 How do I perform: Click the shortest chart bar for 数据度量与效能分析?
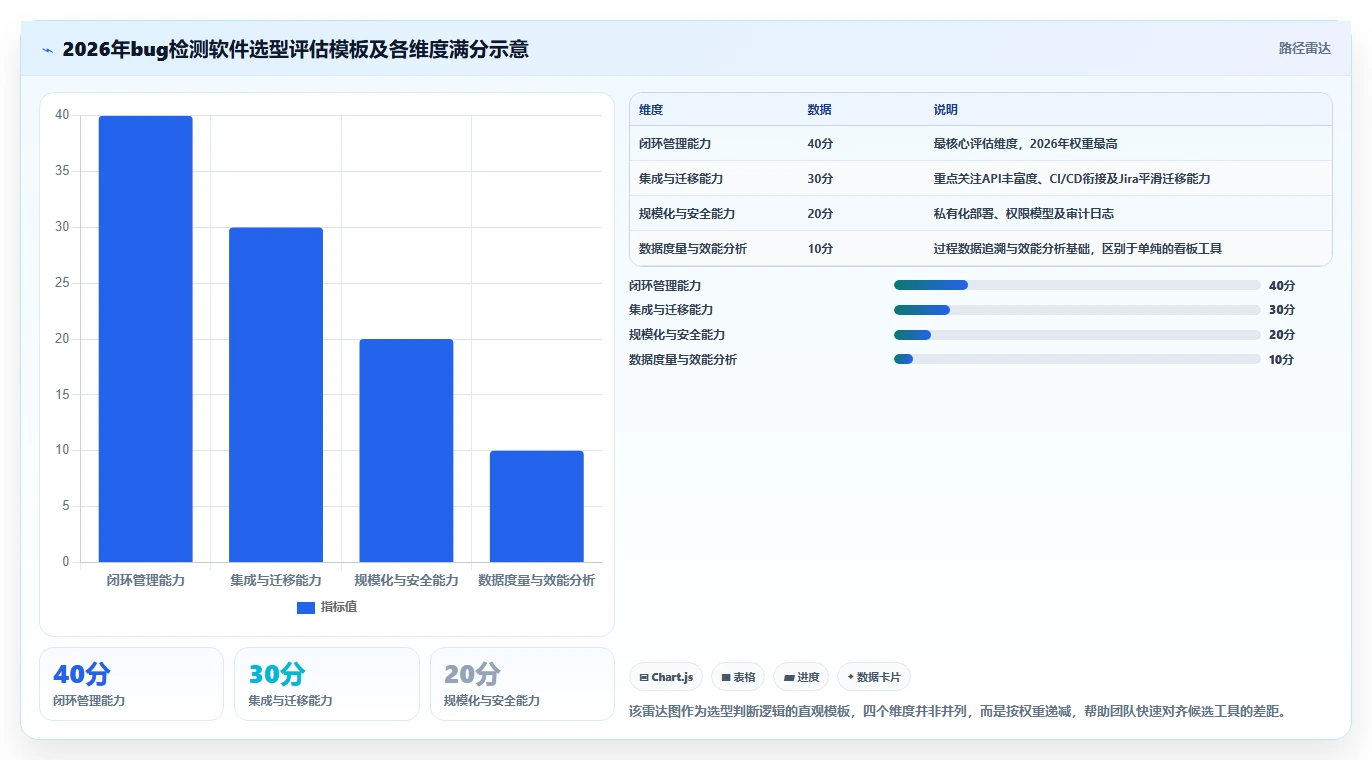pyautogui.click(x=537, y=506)
